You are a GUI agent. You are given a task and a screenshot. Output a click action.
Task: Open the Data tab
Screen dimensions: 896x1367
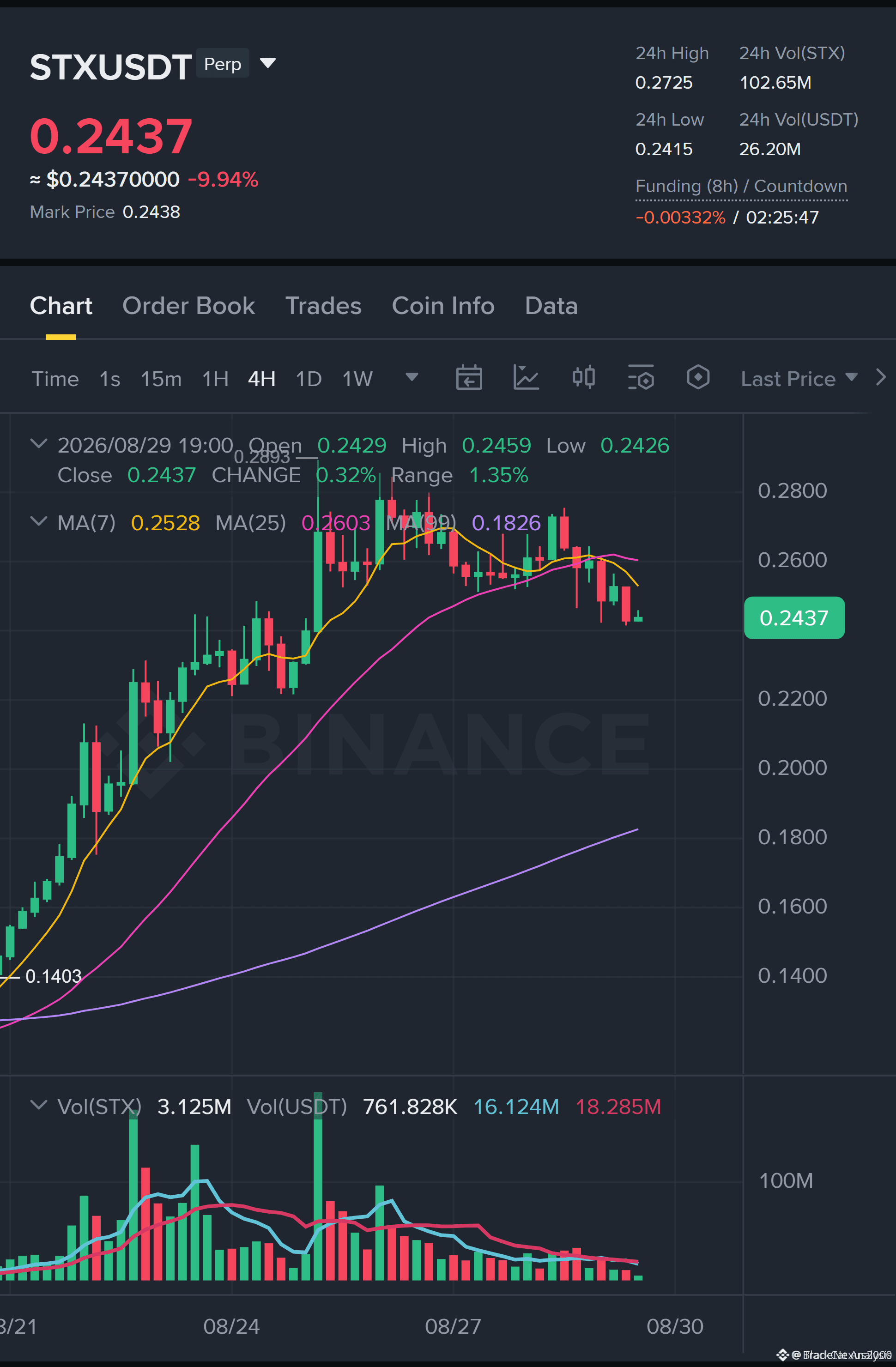(x=551, y=306)
